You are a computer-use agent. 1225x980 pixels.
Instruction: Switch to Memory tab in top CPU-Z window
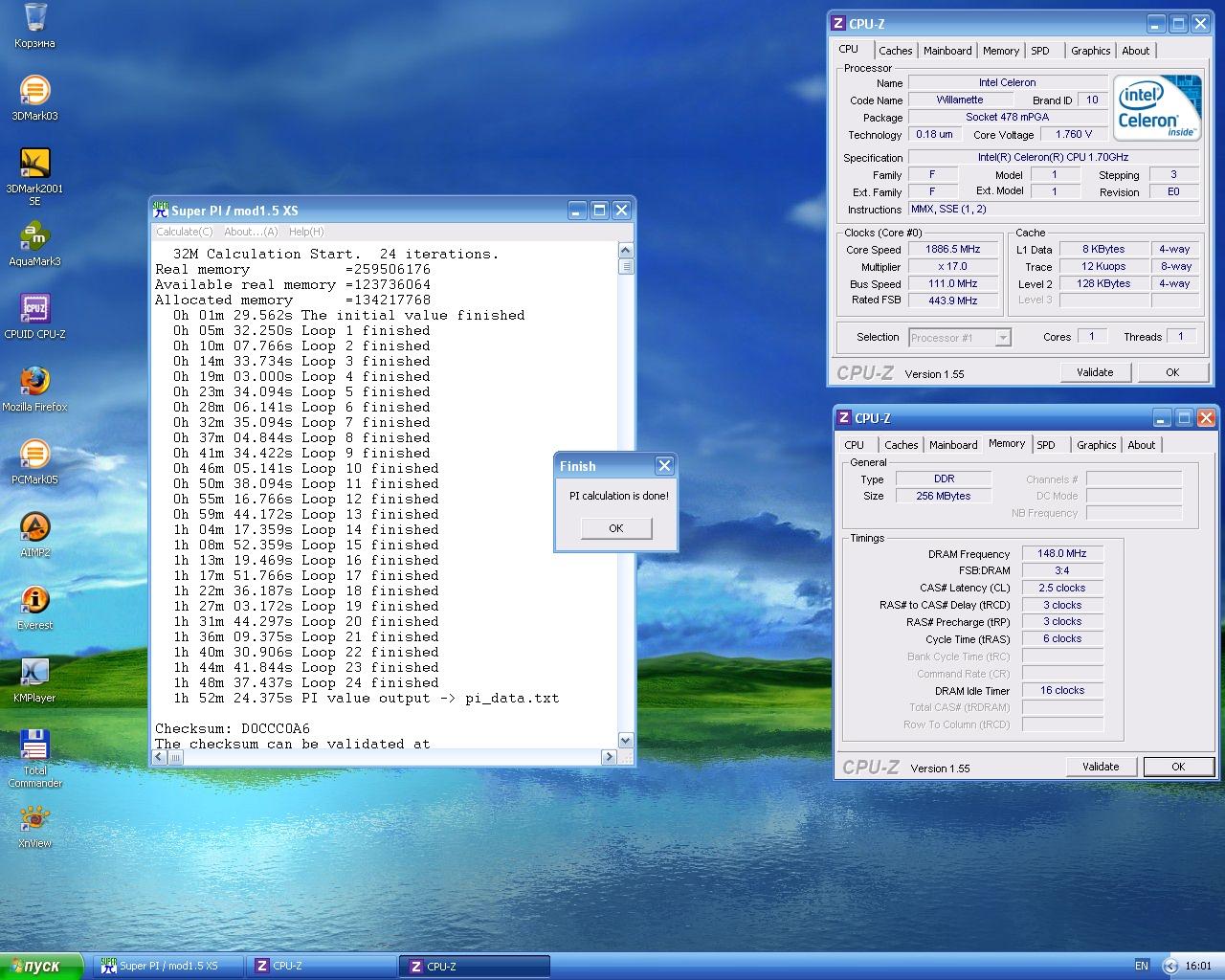coord(1001,51)
